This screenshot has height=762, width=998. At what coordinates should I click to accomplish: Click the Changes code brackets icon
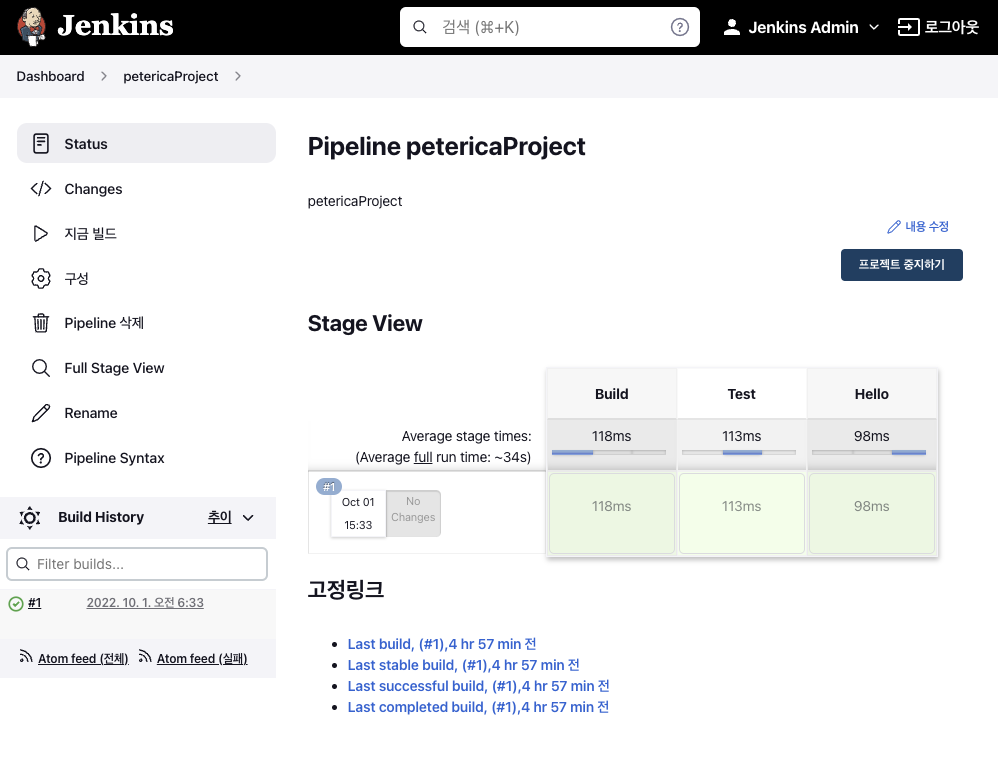(41, 188)
